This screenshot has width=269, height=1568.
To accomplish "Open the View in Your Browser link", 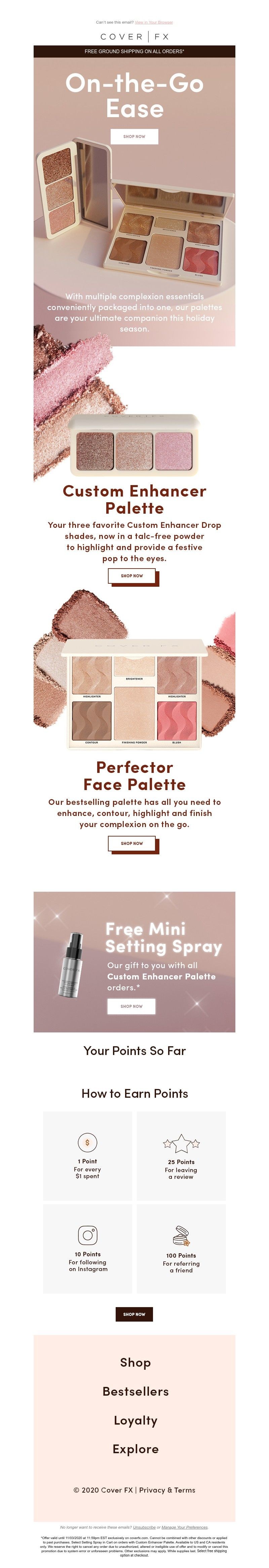I will tap(154, 22).
